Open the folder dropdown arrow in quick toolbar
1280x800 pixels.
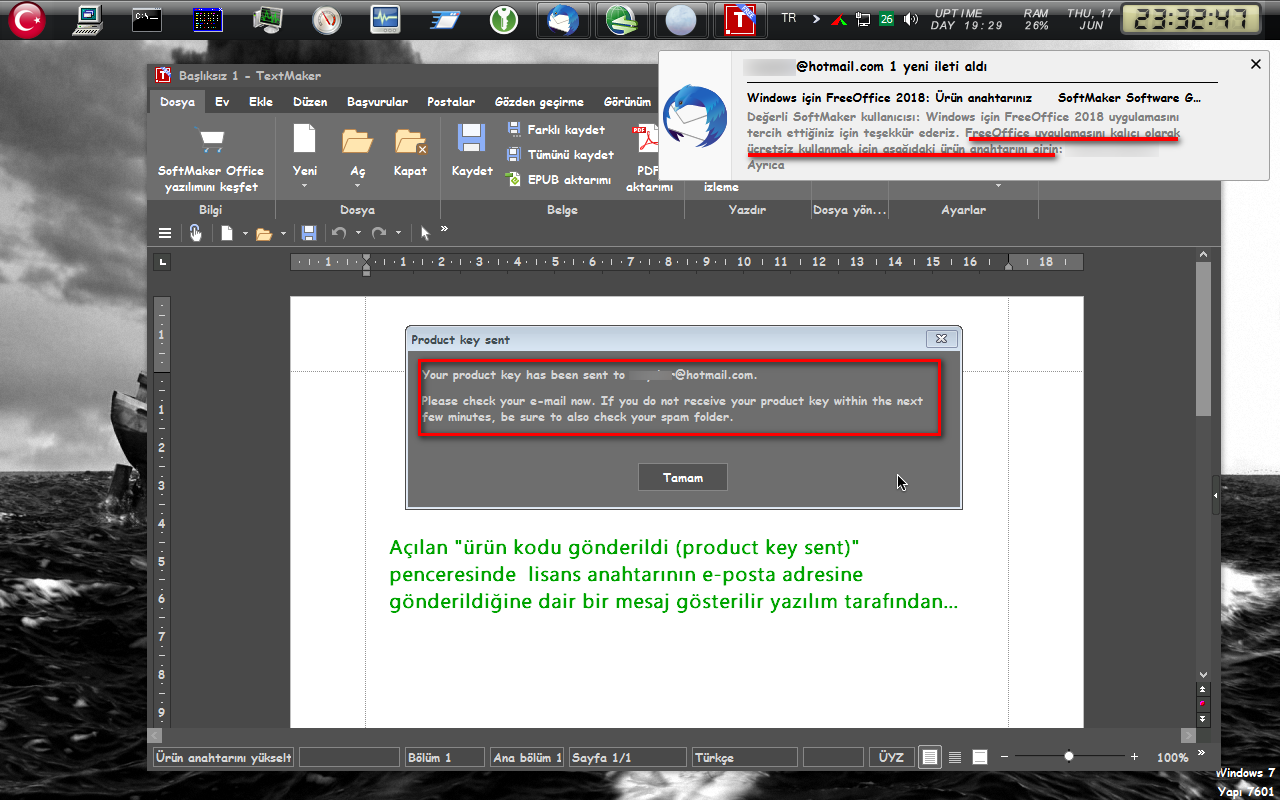(283, 234)
